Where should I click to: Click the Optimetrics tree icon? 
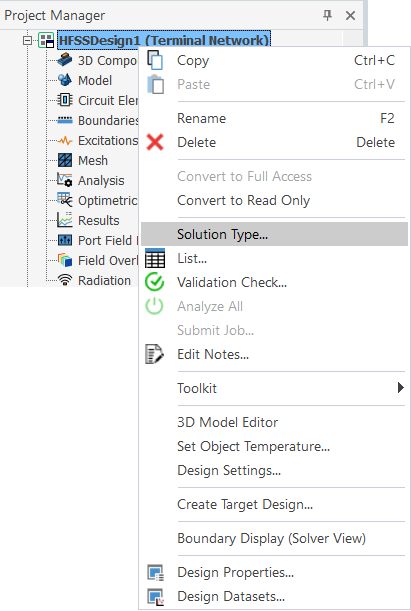65,200
